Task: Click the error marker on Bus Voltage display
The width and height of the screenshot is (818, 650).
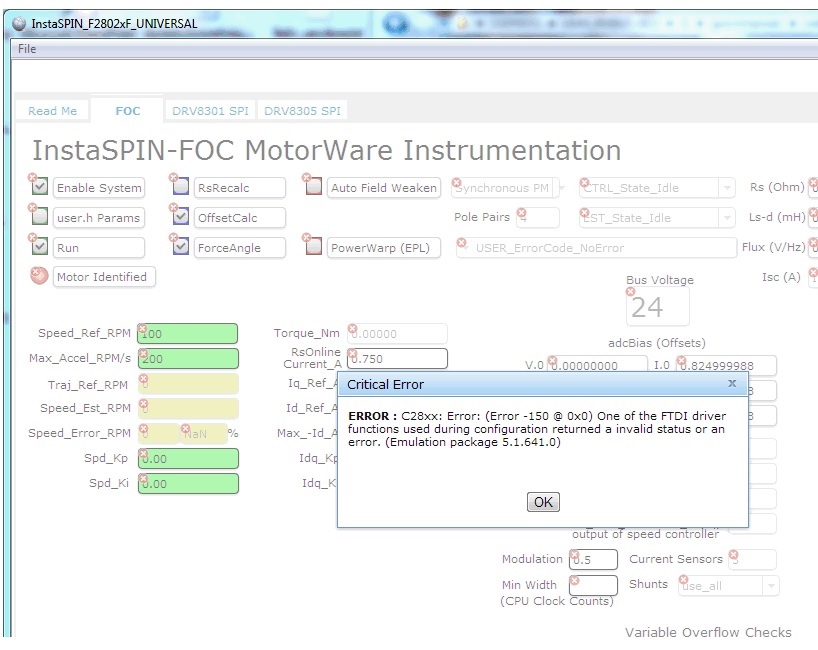Action: (631, 292)
